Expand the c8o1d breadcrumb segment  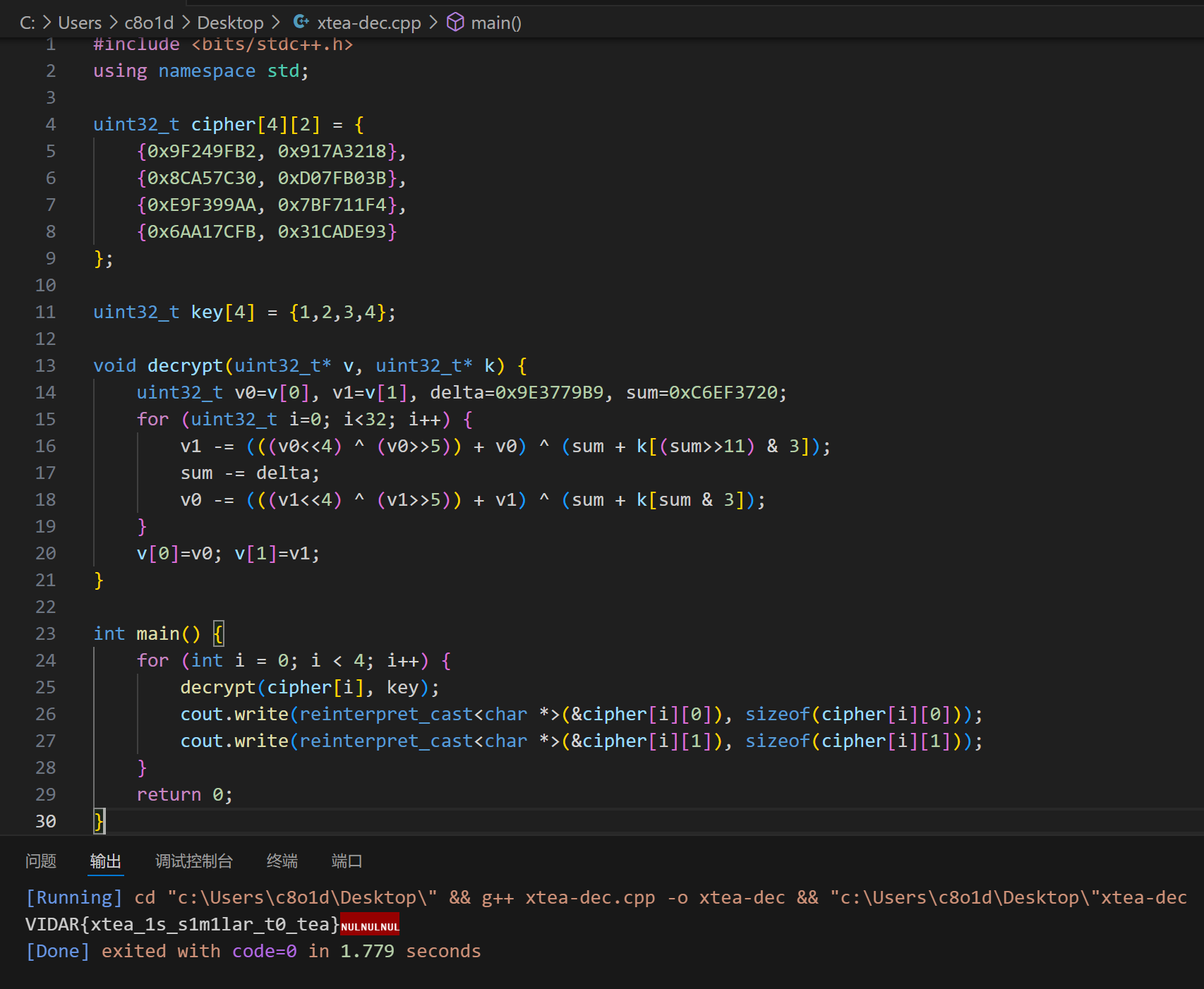pyautogui.click(x=149, y=23)
